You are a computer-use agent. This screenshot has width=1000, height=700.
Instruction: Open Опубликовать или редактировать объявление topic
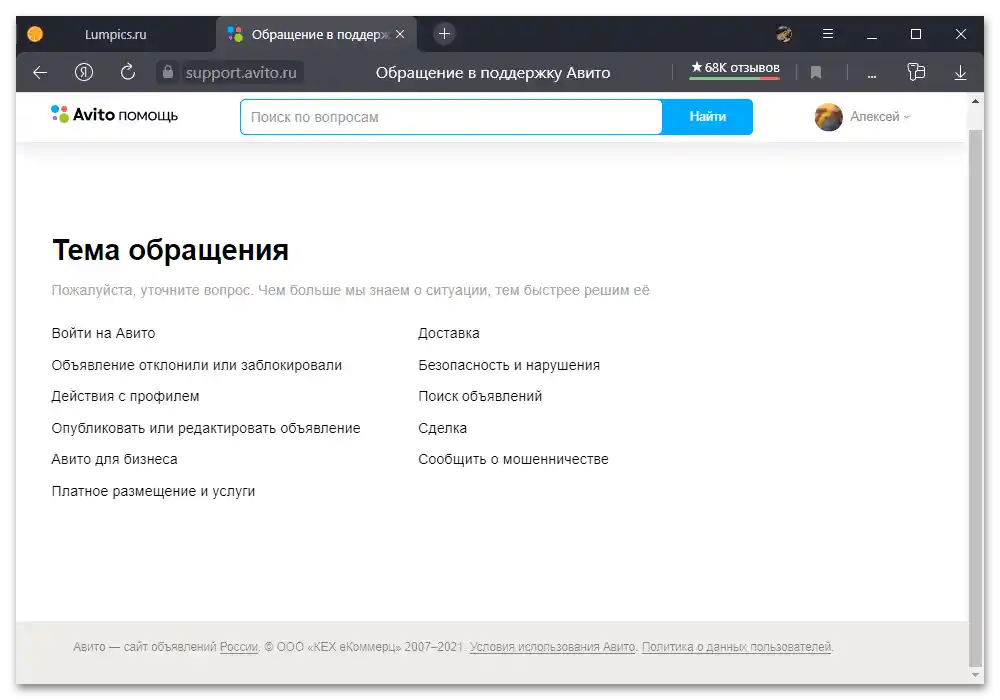pyautogui.click(x=206, y=428)
